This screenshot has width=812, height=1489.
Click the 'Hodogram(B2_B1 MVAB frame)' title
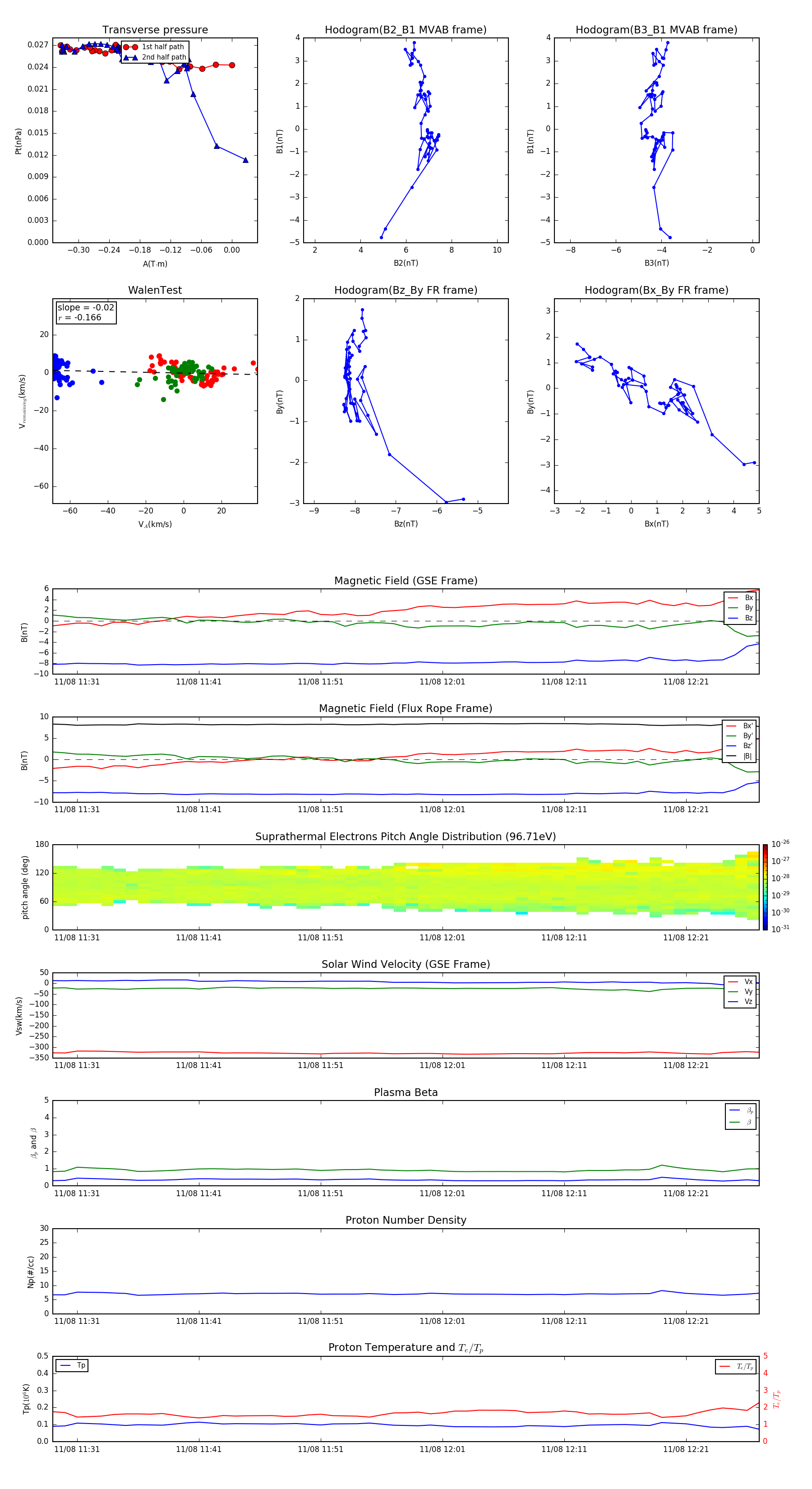406,30
